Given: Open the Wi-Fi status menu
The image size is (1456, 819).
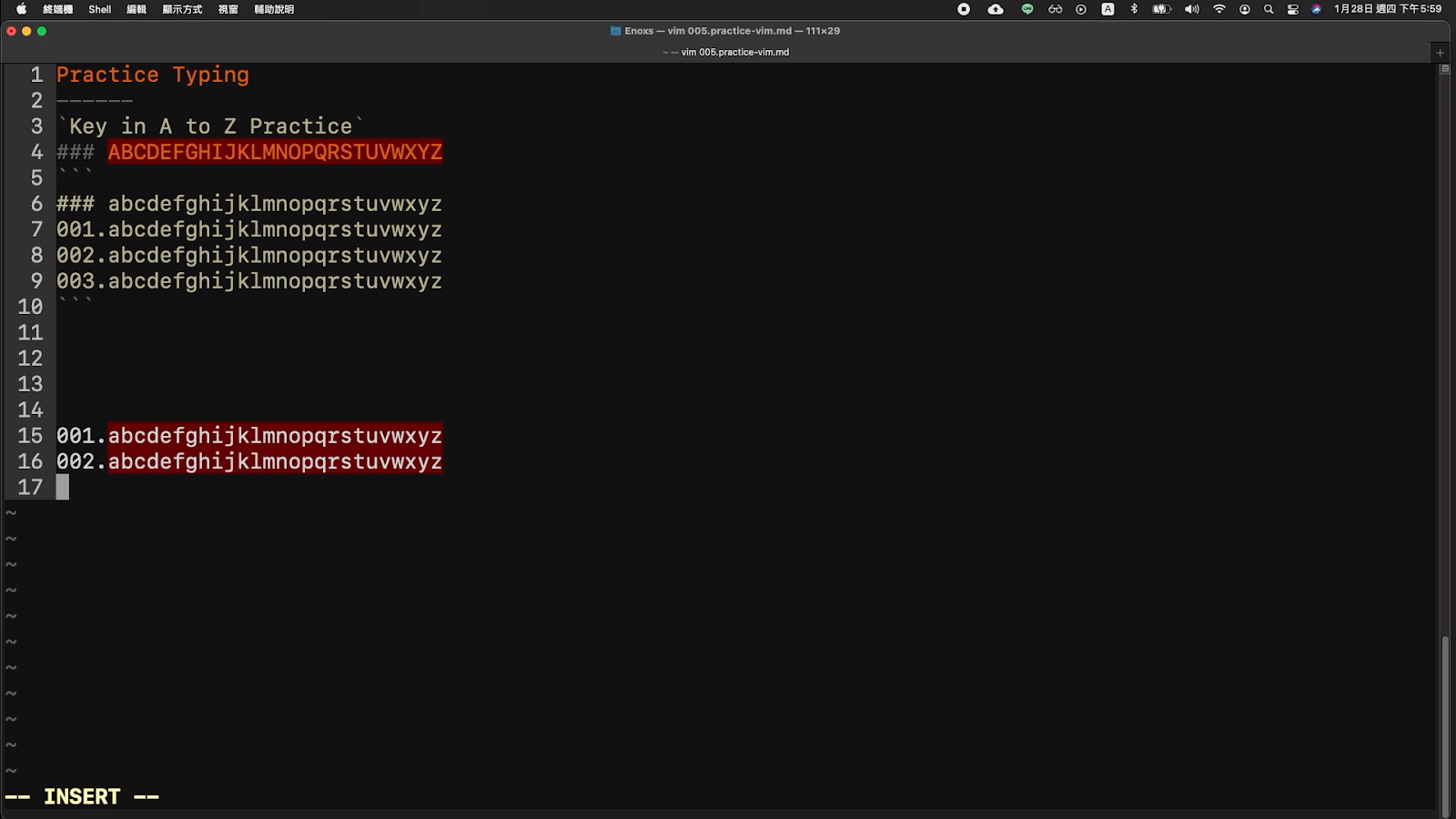Looking at the screenshot, I should point(1219,9).
